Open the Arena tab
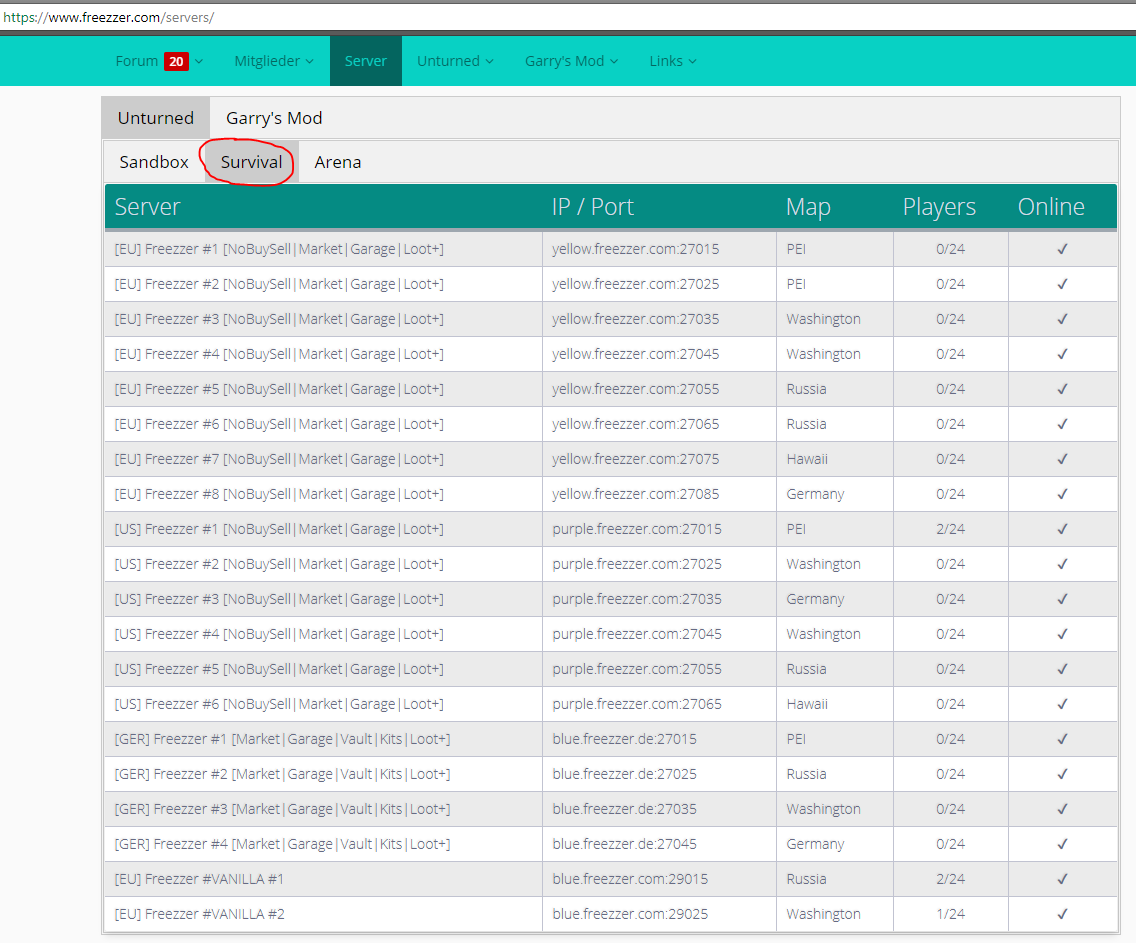Image resolution: width=1136 pixels, height=943 pixels. [338, 162]
